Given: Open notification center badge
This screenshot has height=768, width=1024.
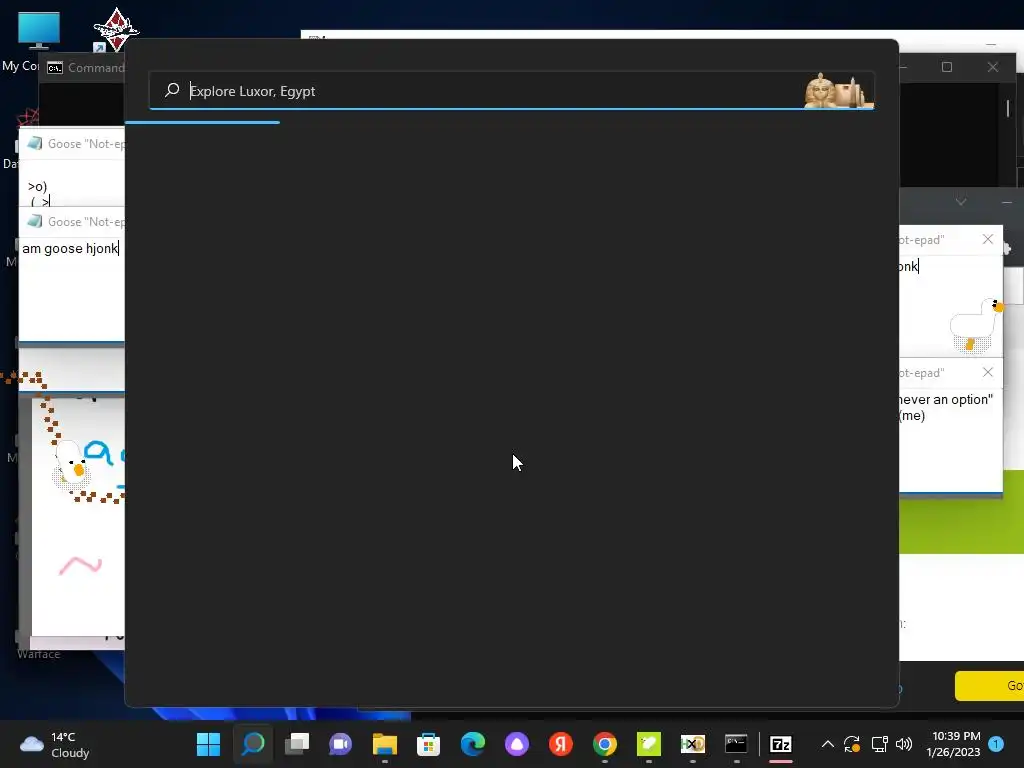Looking at the screenshot, I should 996,744.
